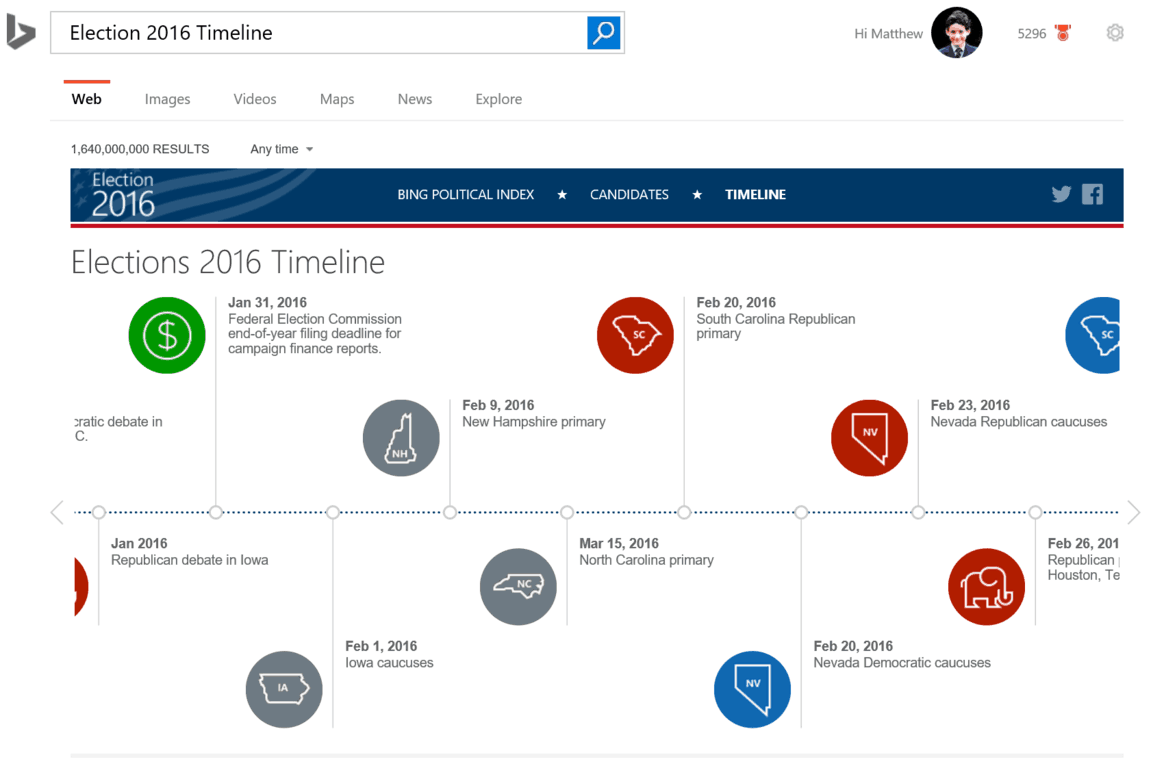Click the Election 2016 Timeline search field

pos(320,33)
